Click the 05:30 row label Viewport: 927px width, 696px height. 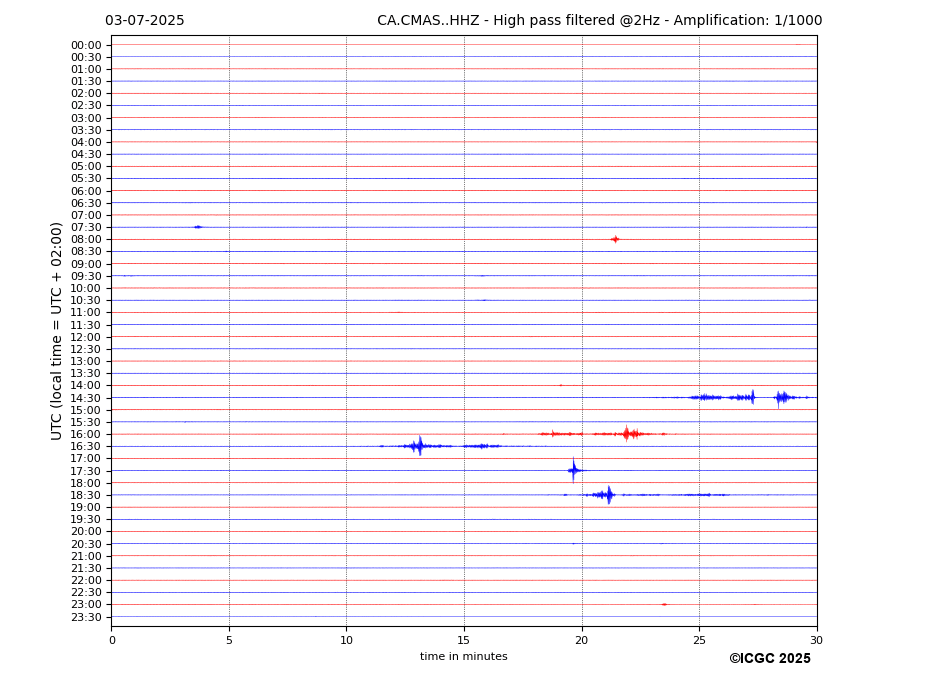point(86,179)
